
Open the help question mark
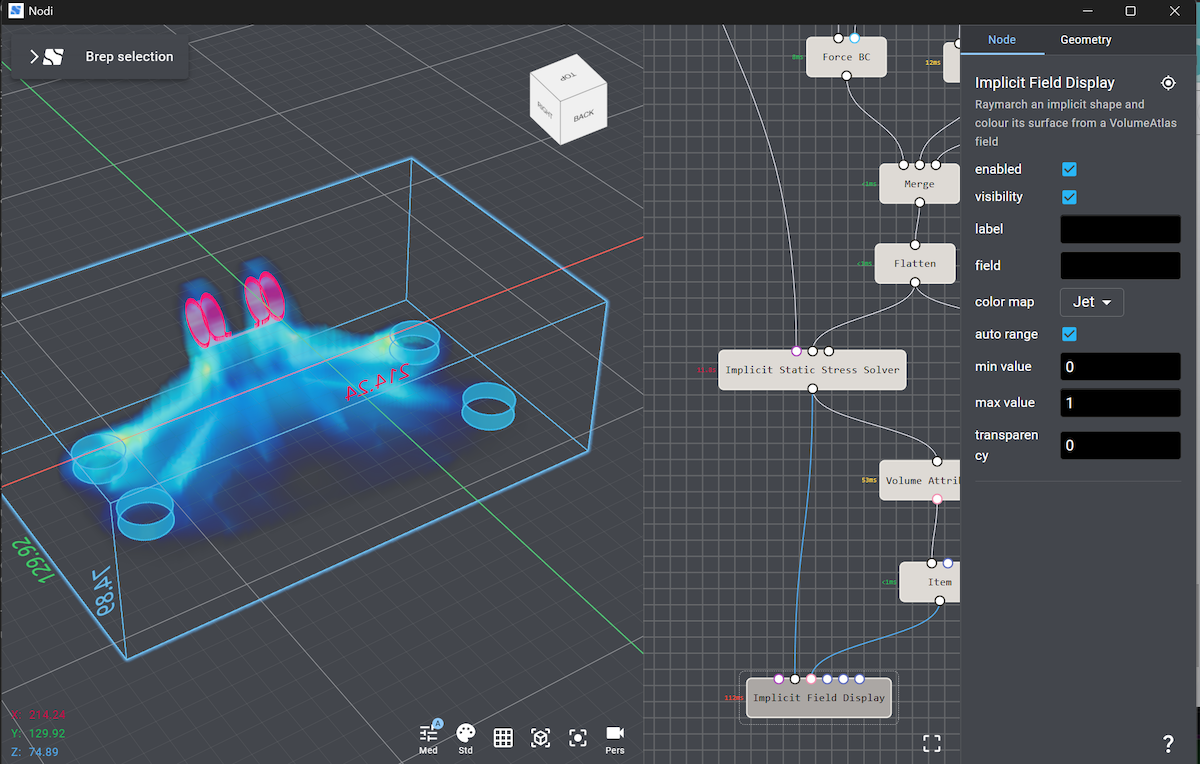point(1168,744)
